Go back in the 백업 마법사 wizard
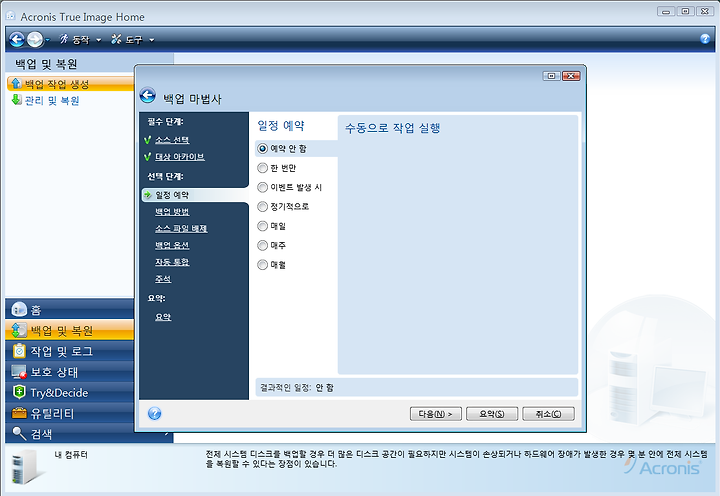The width and height of the screenshot is (720, 496). (x=148, y=96)
